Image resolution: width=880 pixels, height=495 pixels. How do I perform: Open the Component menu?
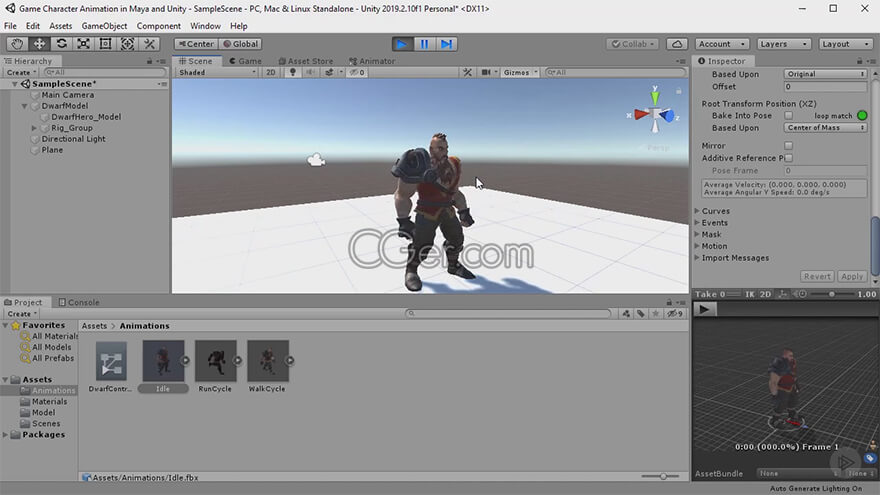click(x=159, y=26)
